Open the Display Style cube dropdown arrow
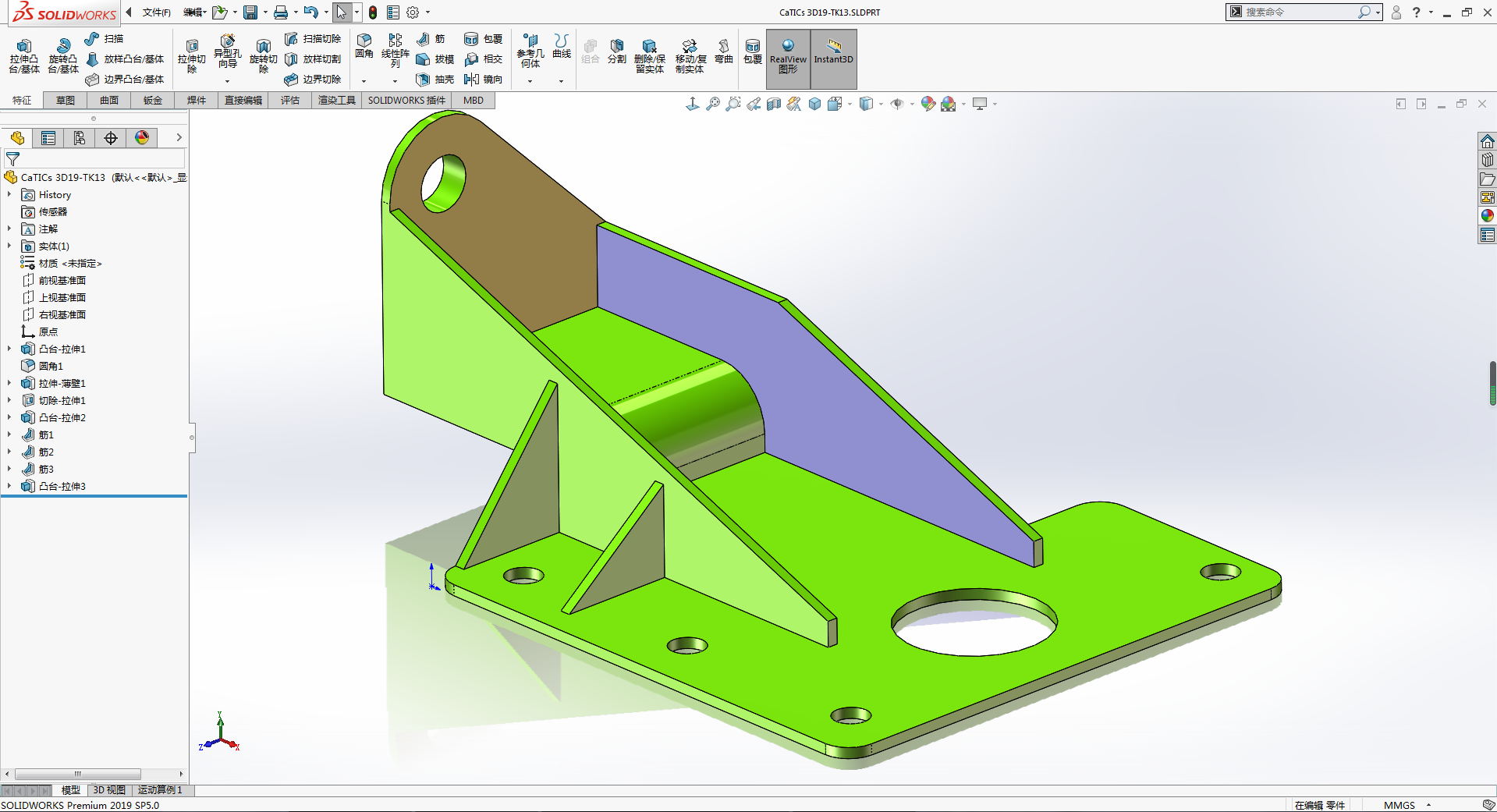 point(882,104)
